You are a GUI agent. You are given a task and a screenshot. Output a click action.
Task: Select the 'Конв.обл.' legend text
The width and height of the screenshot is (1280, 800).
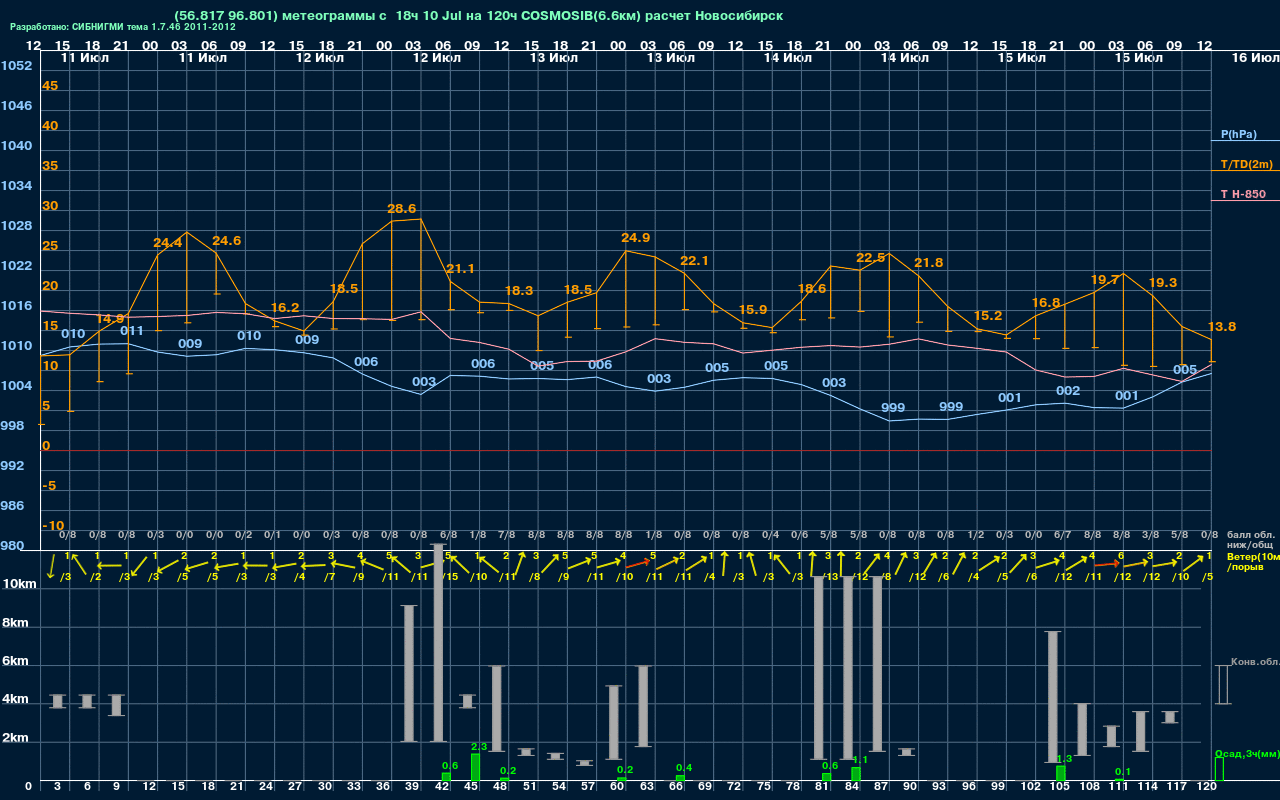click(1255, 662)
